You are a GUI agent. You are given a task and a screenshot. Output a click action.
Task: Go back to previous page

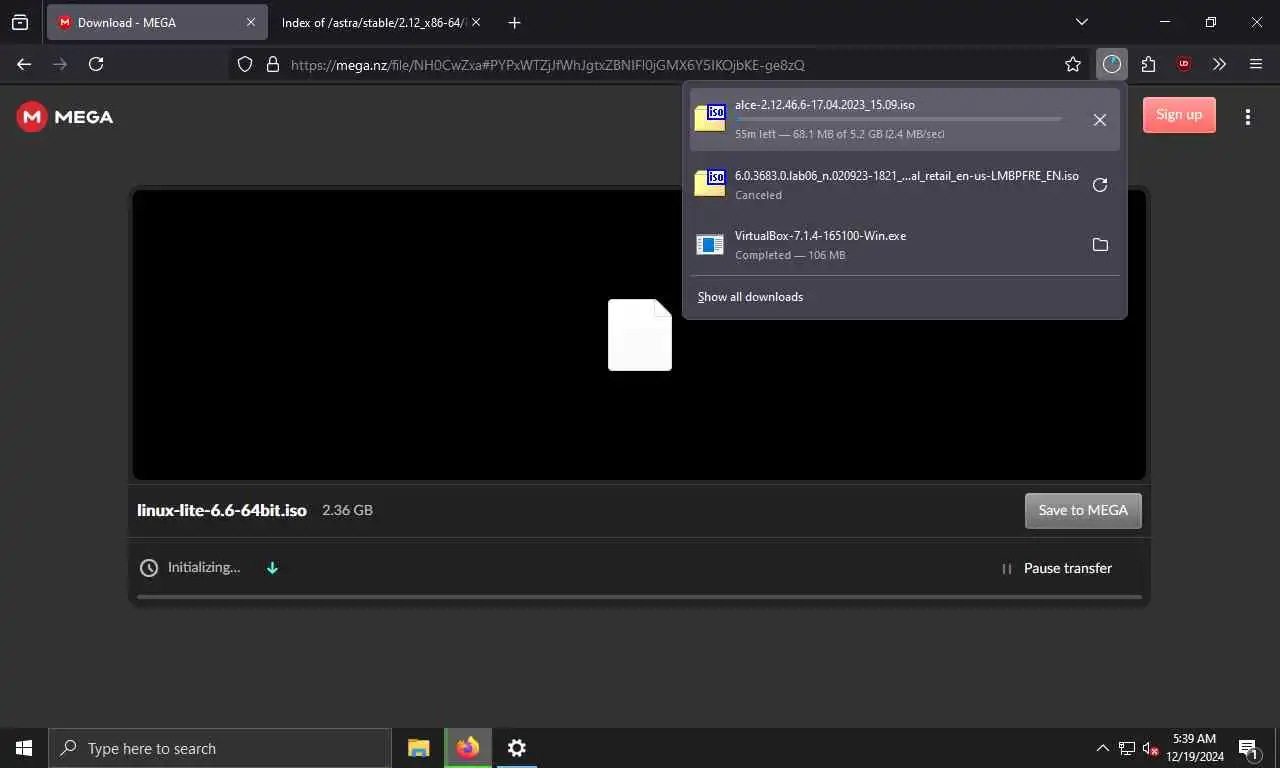[24, 64]
